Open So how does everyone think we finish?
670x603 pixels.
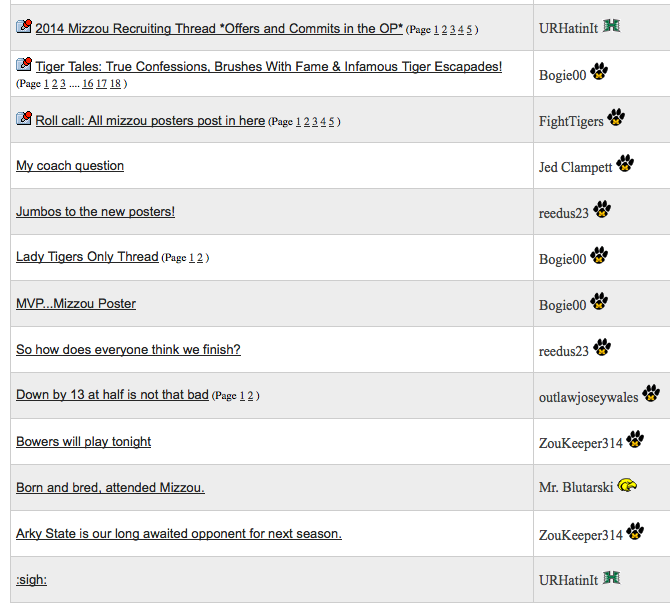pos(128,350)
